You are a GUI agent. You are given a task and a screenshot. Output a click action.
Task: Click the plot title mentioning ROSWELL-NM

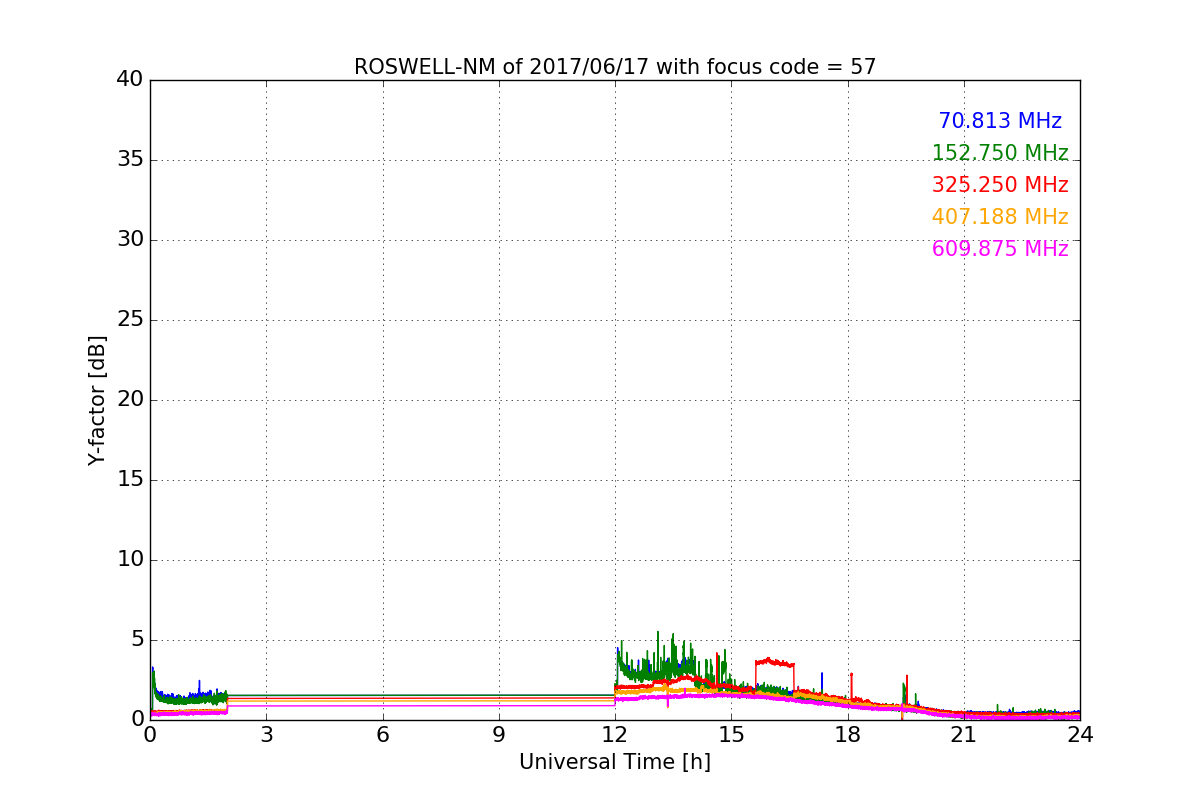click(x=615, y=67)
